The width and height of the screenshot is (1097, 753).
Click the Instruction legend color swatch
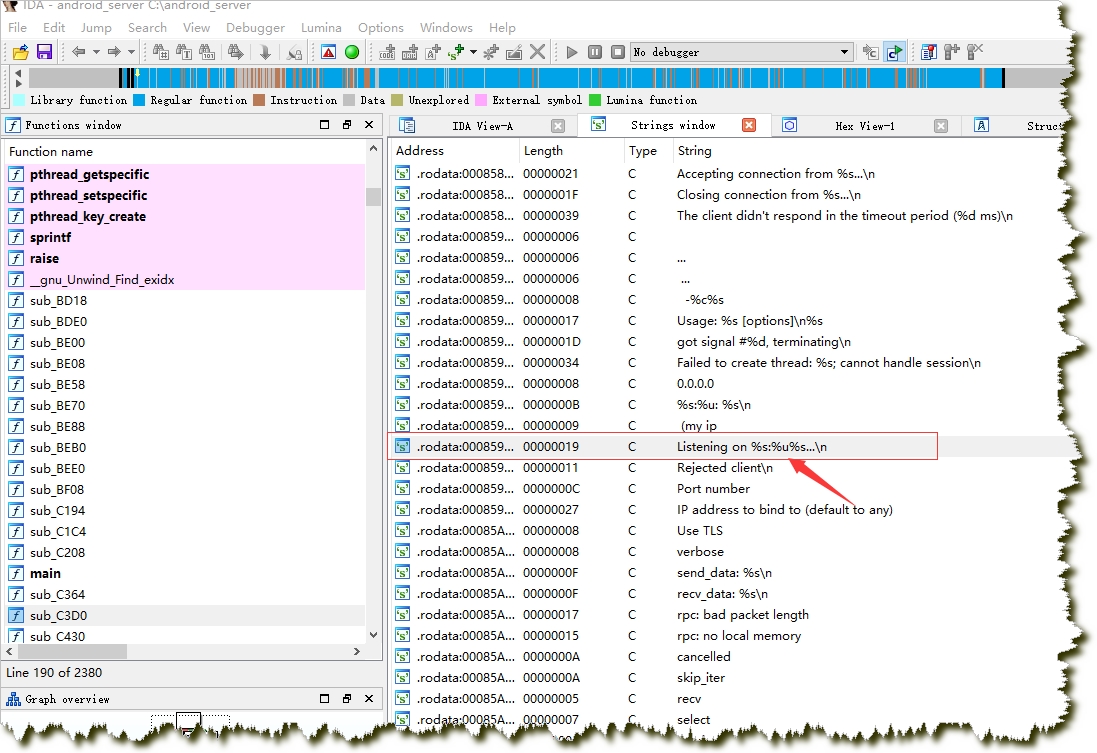(259, 100)
